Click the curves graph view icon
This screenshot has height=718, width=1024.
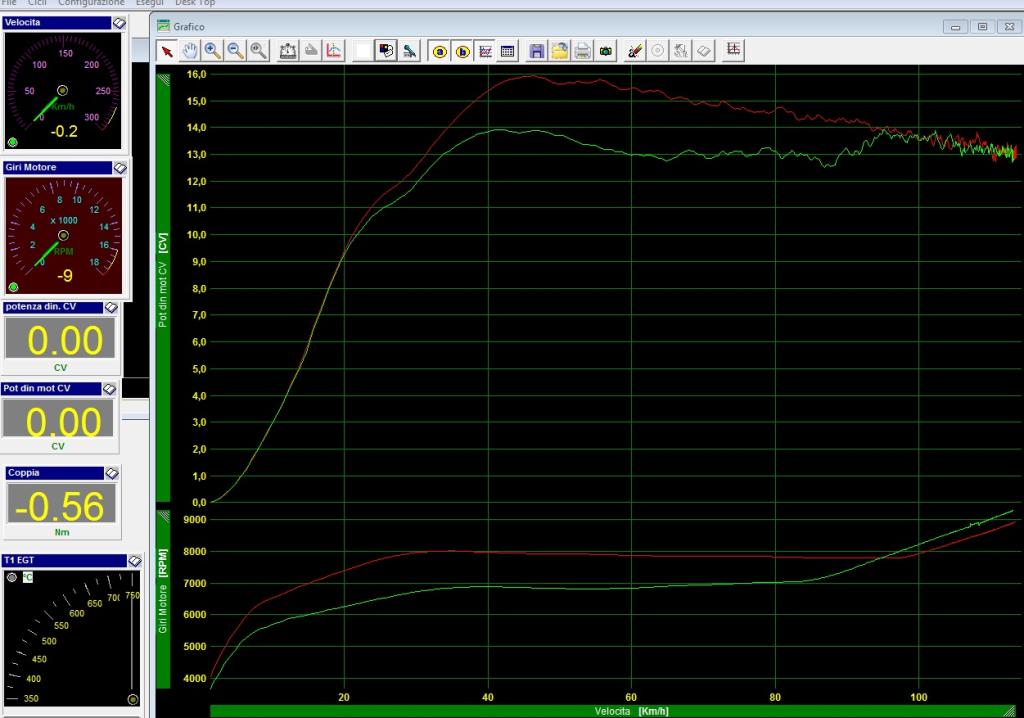pyautogui.click(x=485, y=51)
